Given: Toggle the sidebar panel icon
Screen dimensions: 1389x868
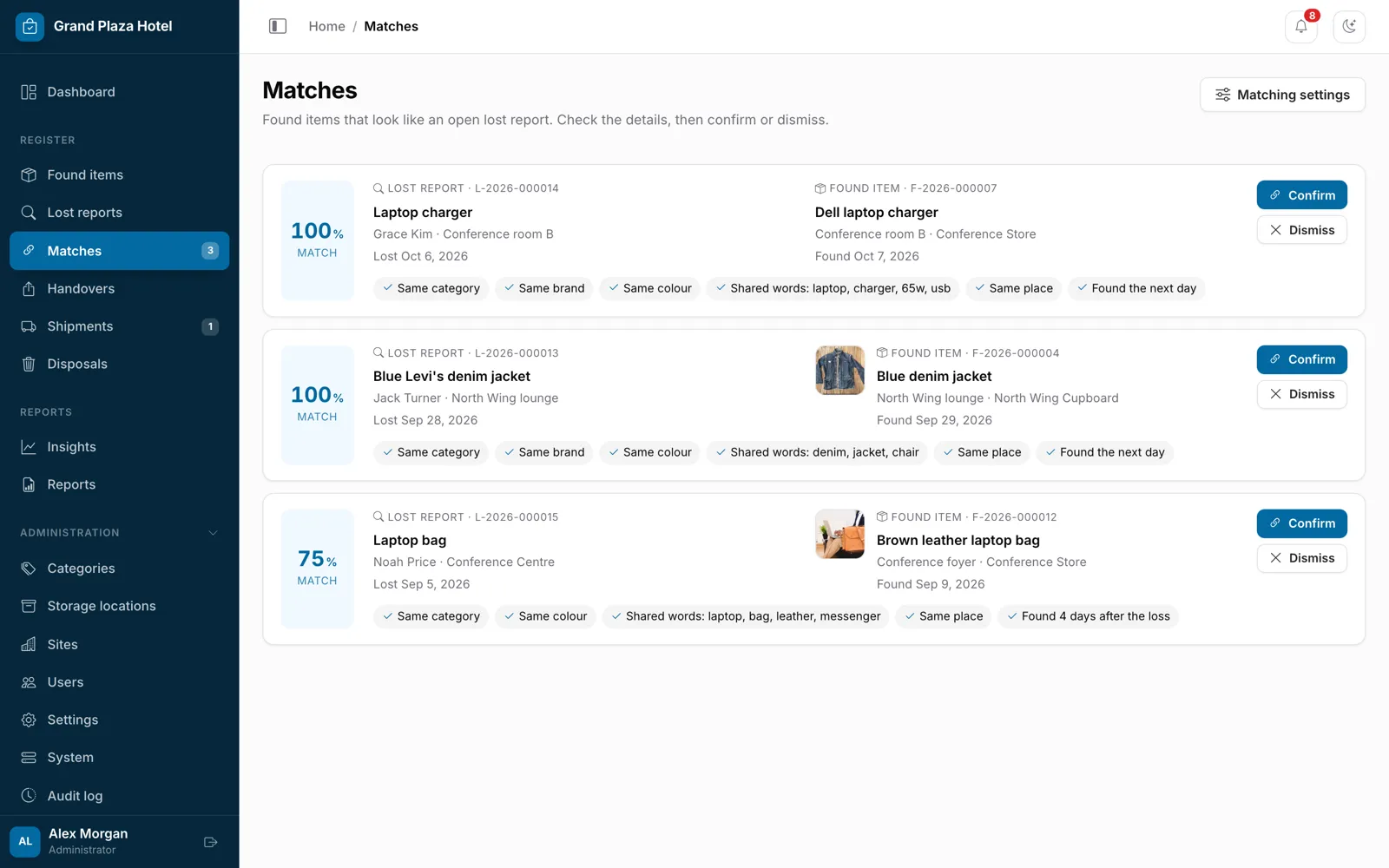Looking at the screenshot, I should 278,26.
